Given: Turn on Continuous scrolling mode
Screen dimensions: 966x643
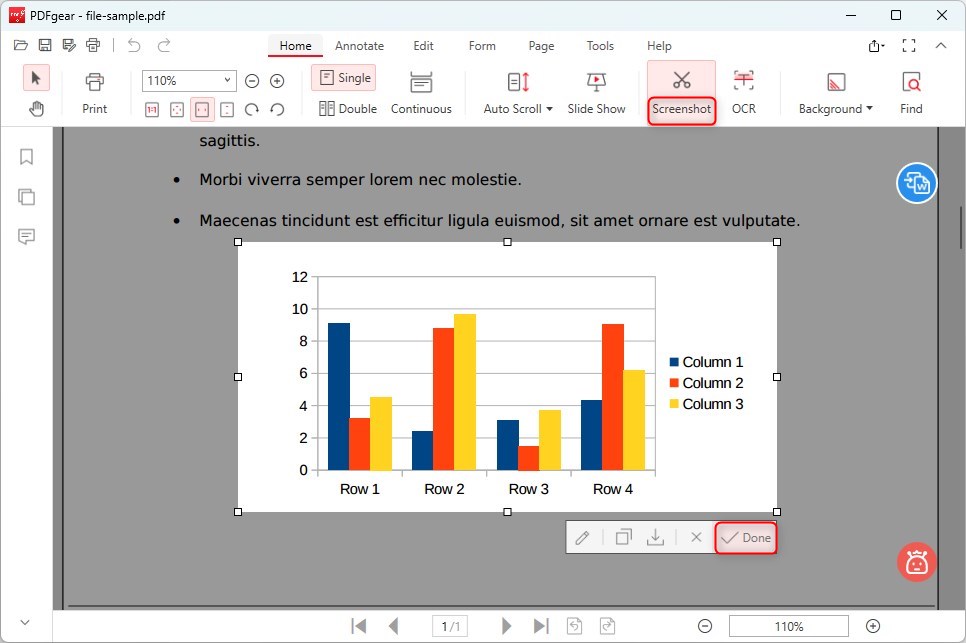Looking at the screenshot, I should tap(421, 89).
